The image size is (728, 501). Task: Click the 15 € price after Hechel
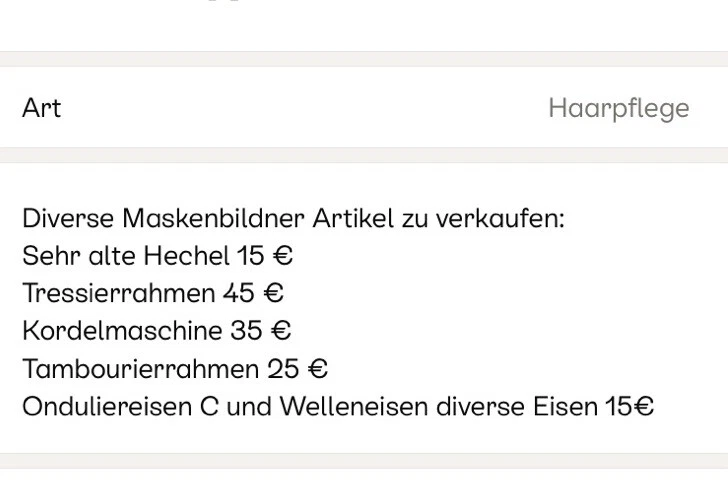[x=265, y=256]
